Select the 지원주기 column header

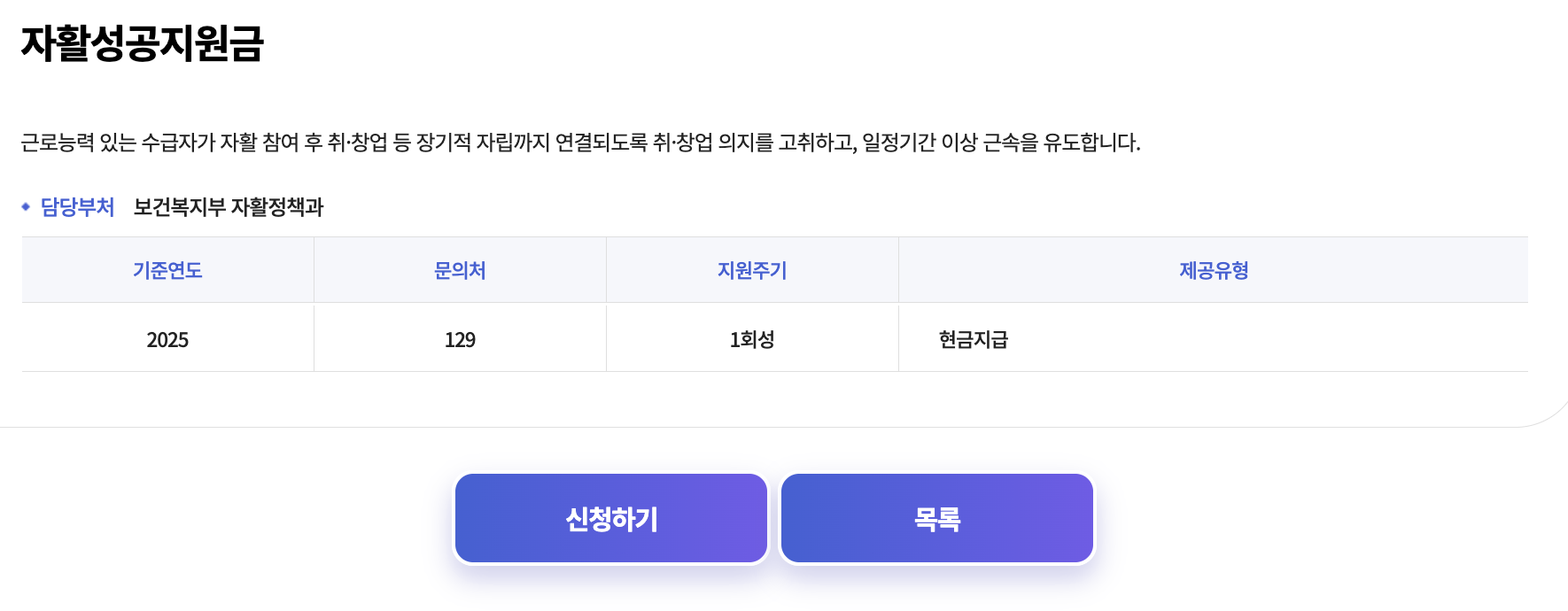click(751, 270)
